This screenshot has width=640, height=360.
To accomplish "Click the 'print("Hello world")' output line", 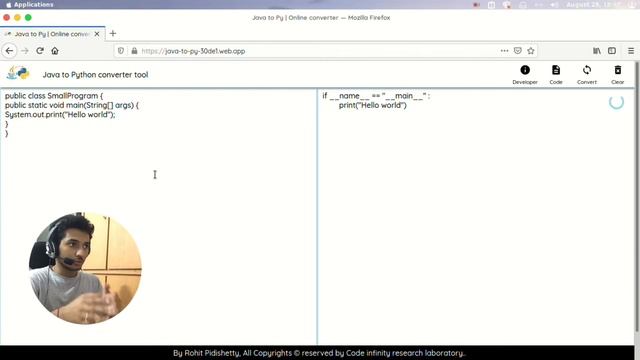I will [373, 105].
